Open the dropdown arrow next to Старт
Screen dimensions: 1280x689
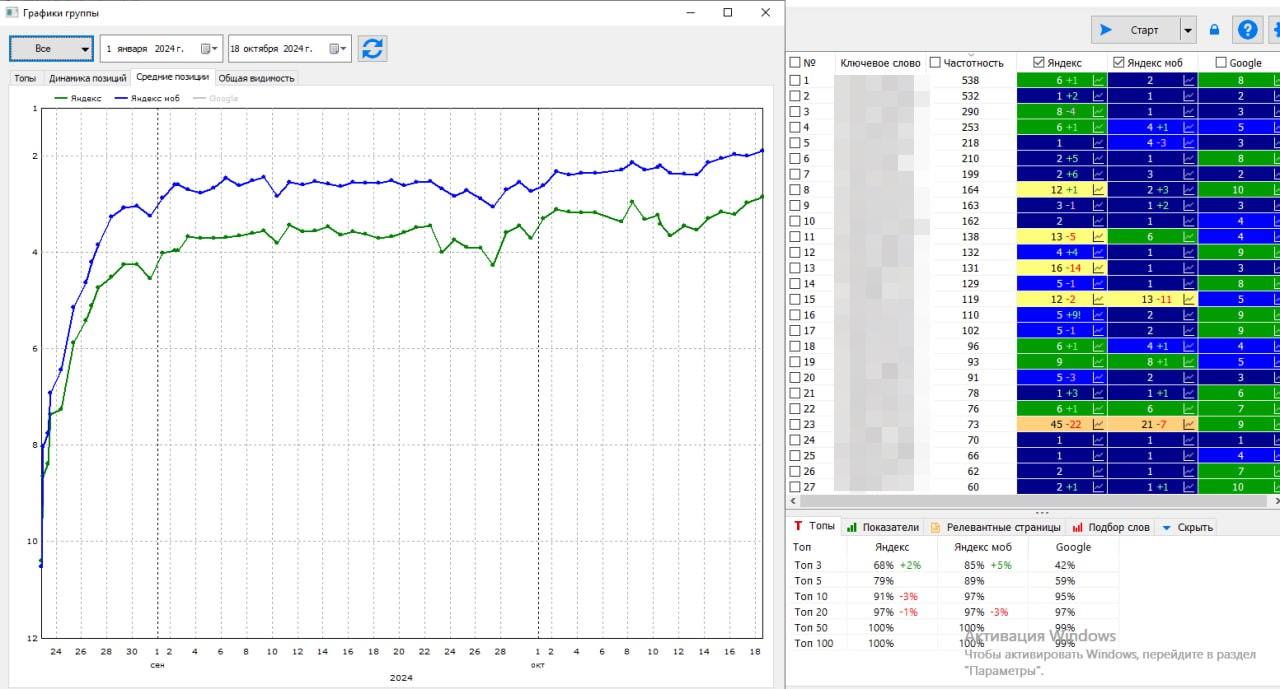(1188, 30)
